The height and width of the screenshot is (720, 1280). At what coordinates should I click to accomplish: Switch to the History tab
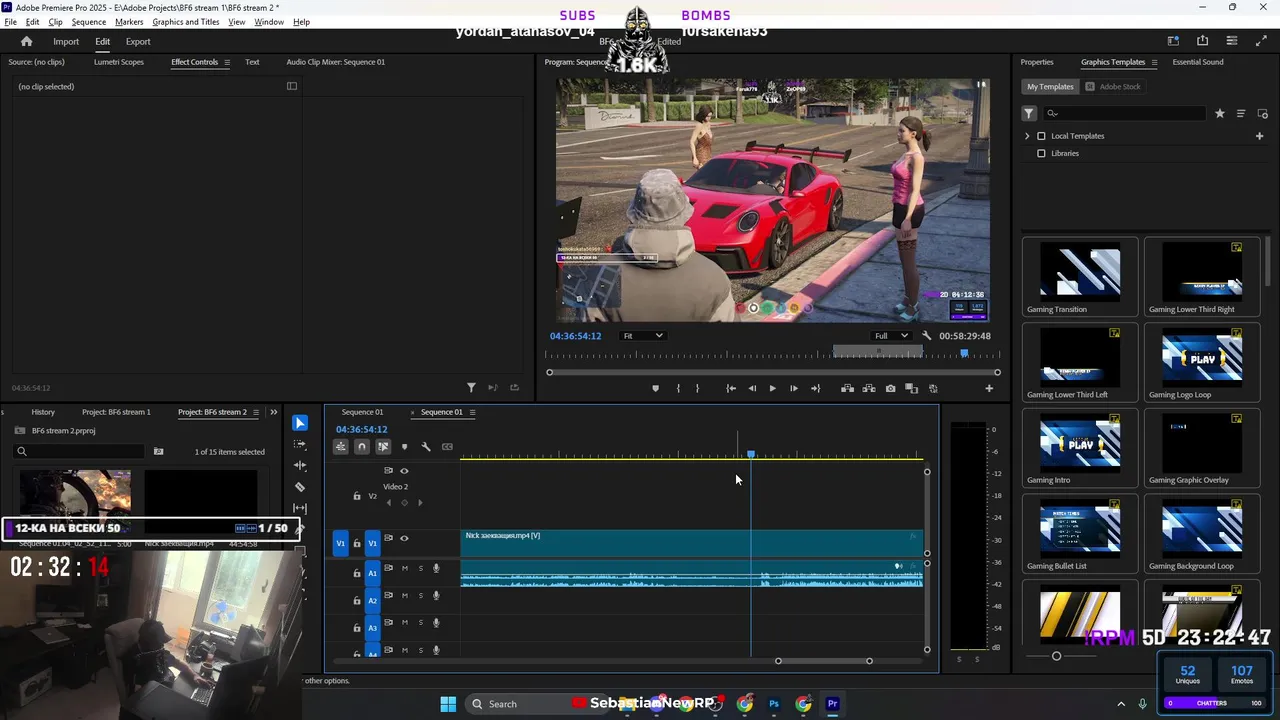click(x=43, y=412)
